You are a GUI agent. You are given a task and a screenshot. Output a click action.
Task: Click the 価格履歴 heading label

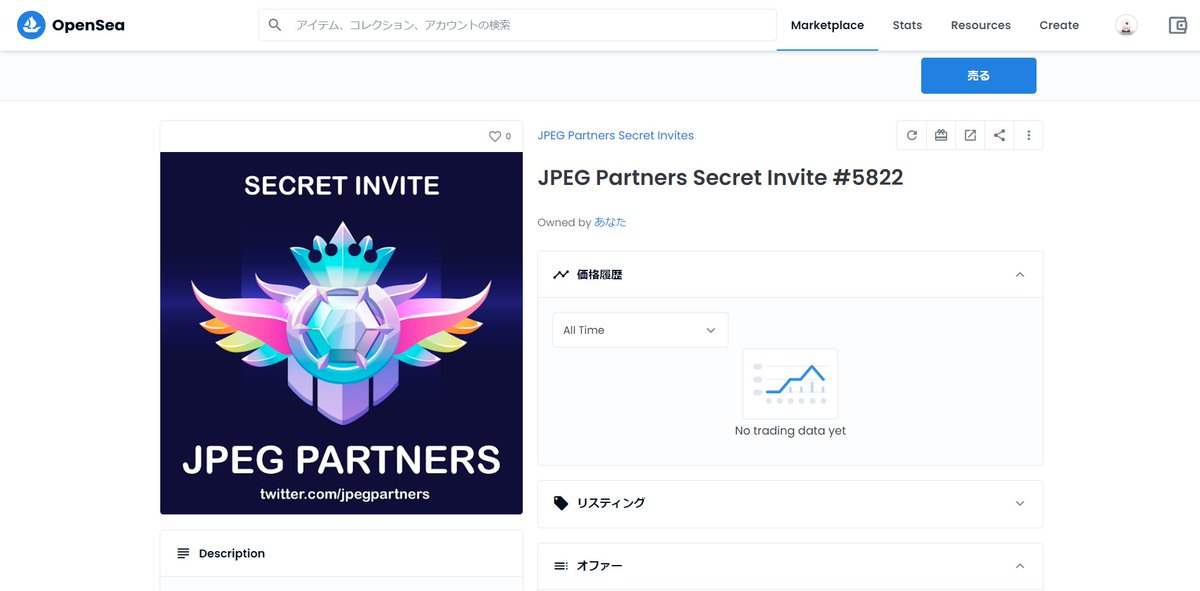[599, 274]
